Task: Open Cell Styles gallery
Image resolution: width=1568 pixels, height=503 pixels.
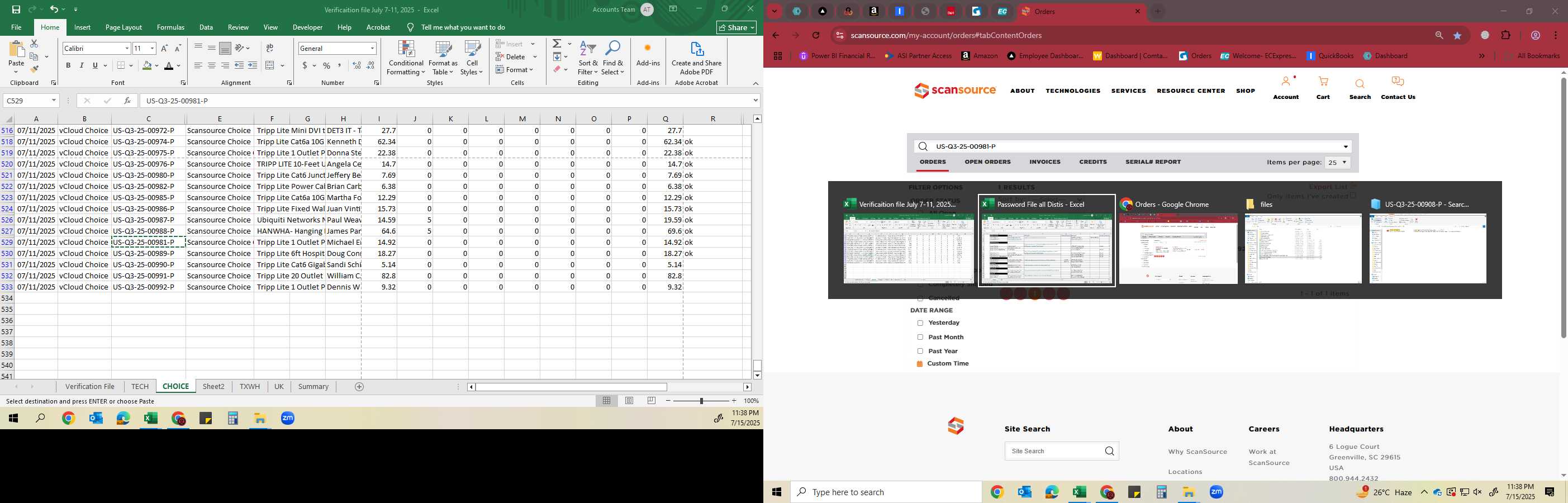Action: pyautogui.click(x=472, y=58)
